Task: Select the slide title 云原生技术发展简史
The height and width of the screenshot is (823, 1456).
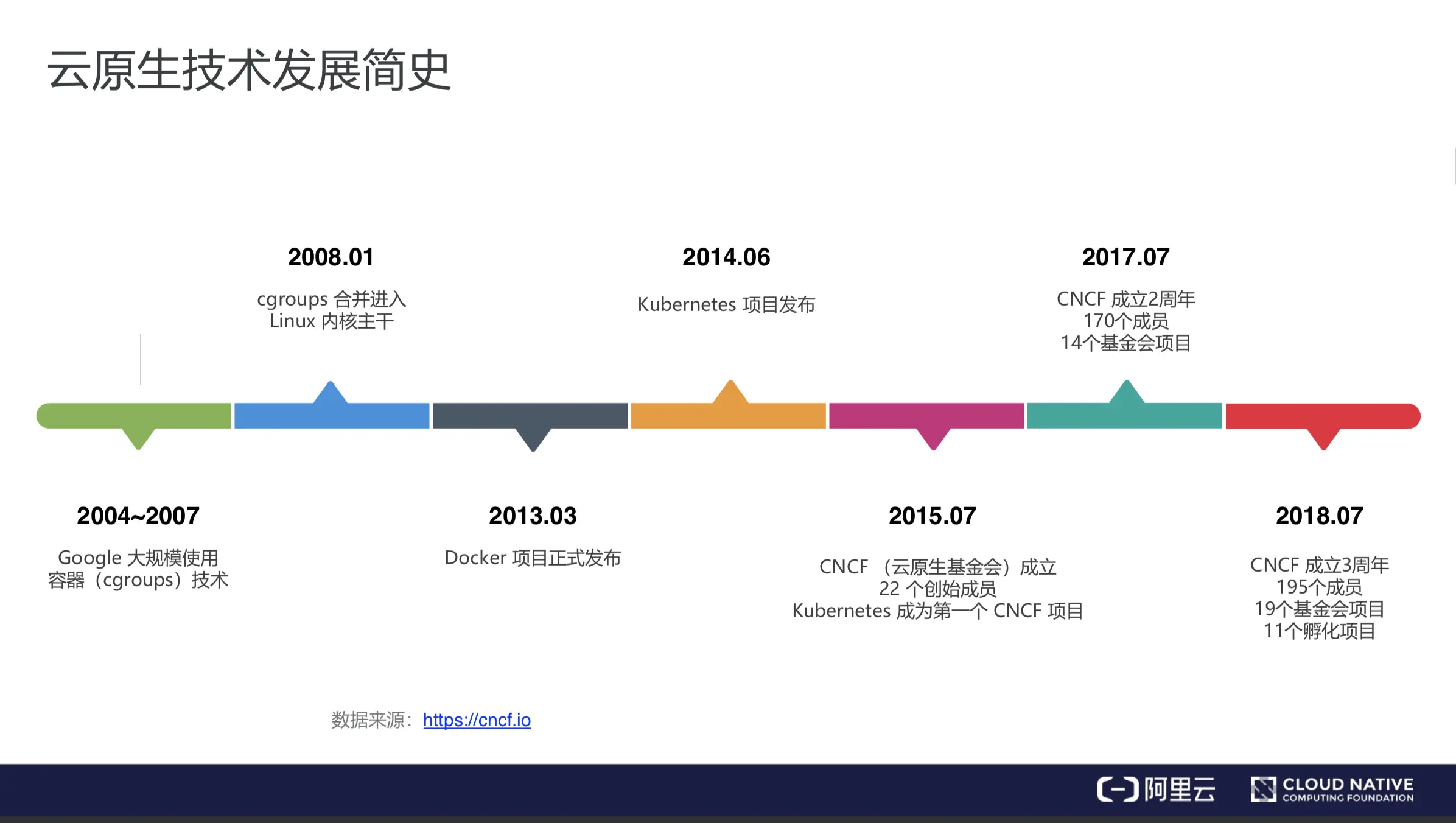Action: click(248, 71)
